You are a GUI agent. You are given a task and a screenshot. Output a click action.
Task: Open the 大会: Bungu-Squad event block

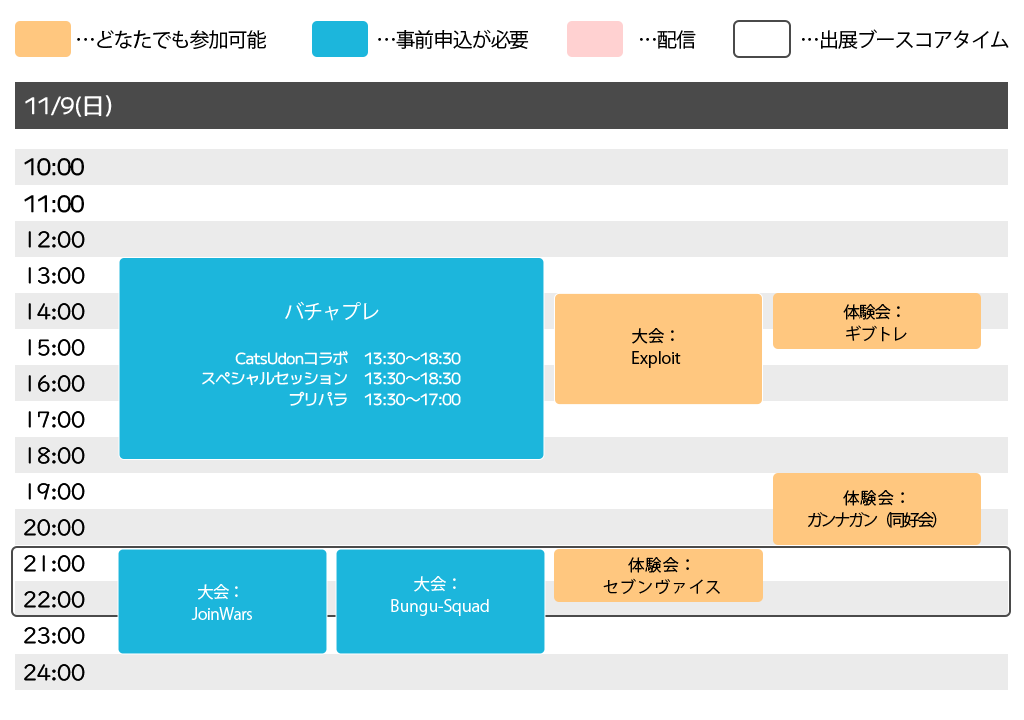440,601
